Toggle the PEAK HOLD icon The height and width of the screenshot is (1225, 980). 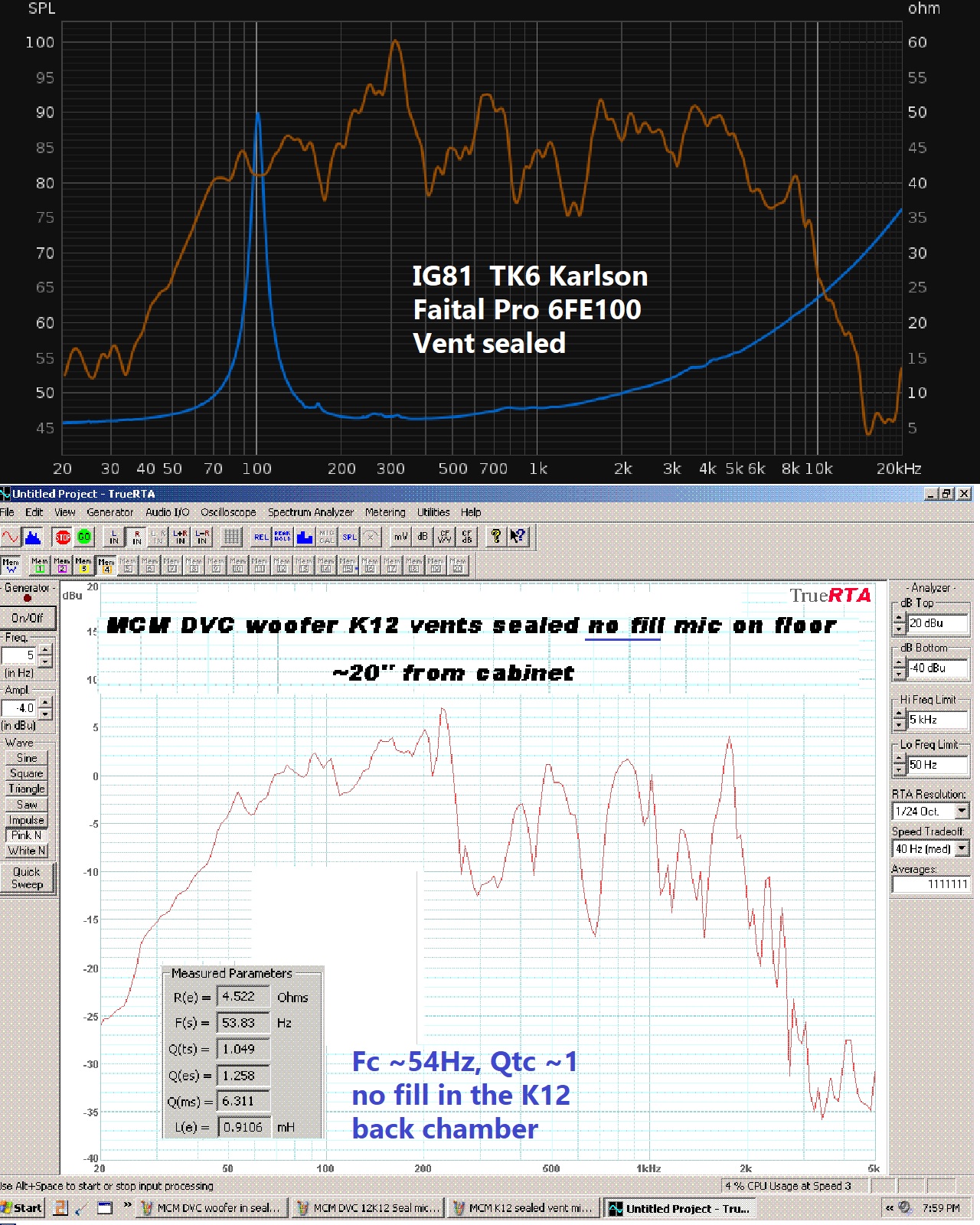[283, 537]
